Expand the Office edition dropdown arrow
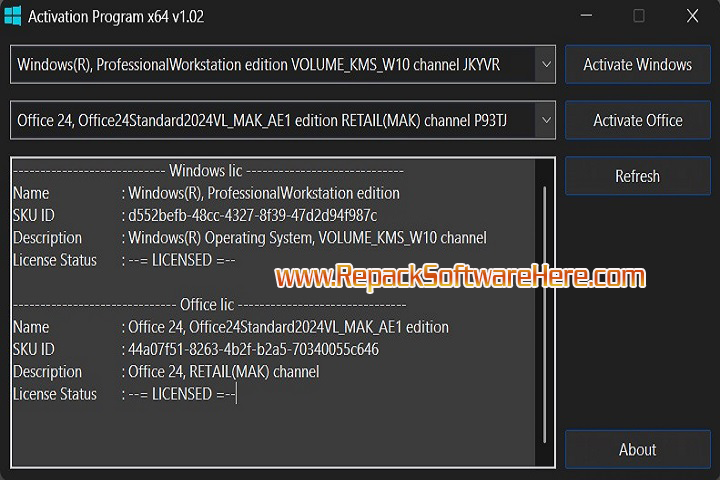The height and width of the screenshot is (480, 720). 546,120
